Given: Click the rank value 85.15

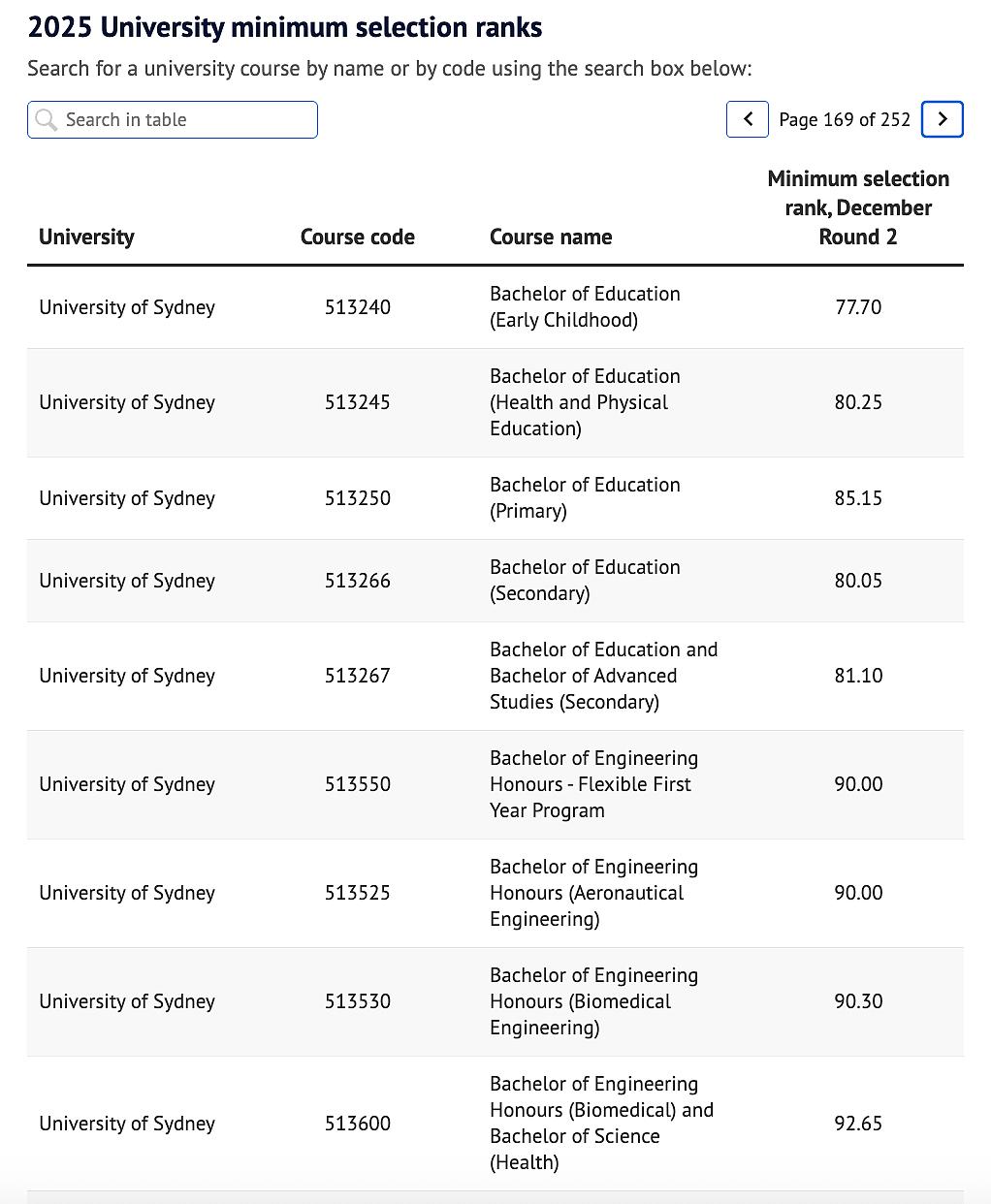Looking at the screenshot, I should pos(858,498).
